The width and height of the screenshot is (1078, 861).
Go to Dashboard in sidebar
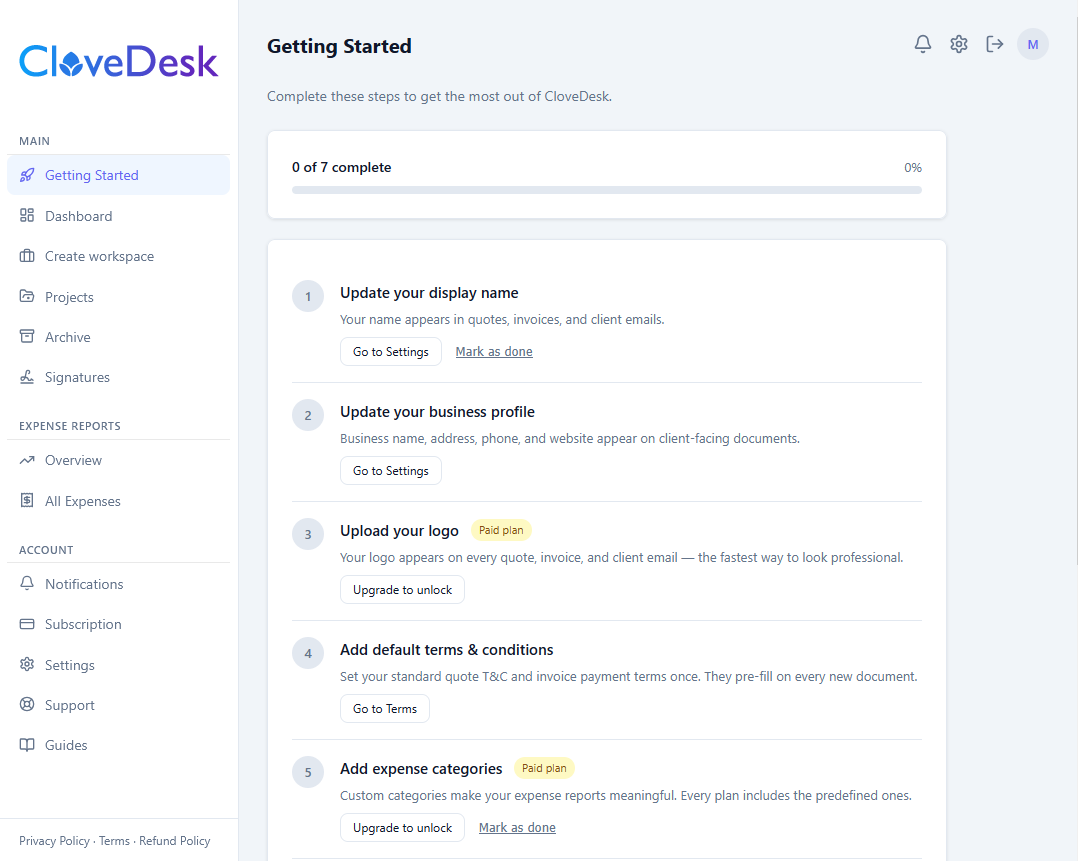point(118,216)
